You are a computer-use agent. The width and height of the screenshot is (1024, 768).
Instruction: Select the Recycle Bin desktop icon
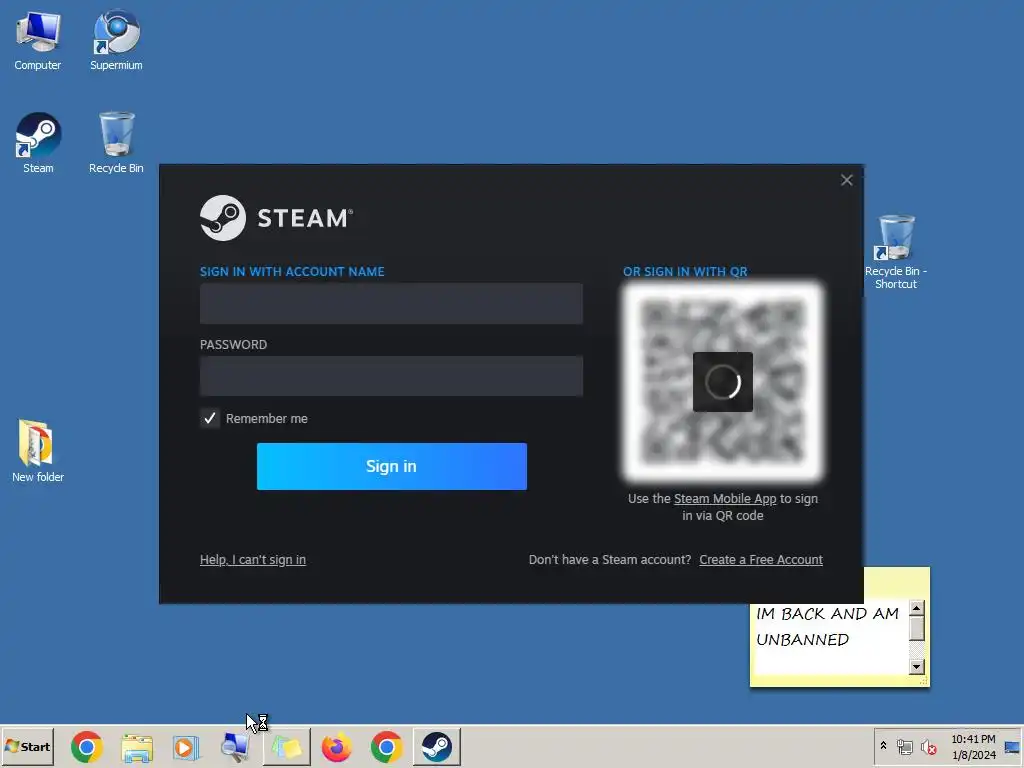[x=116, y=143]
